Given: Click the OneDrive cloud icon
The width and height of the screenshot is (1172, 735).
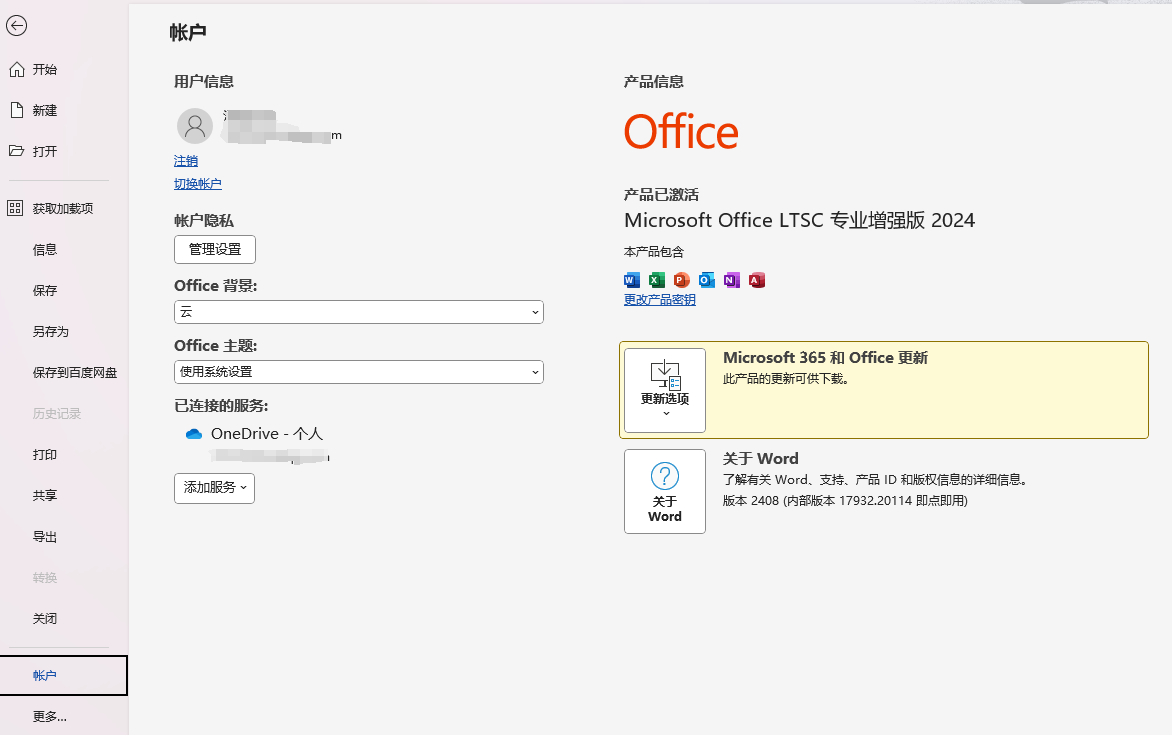Looking at the screenshot, I should (194, 434).
